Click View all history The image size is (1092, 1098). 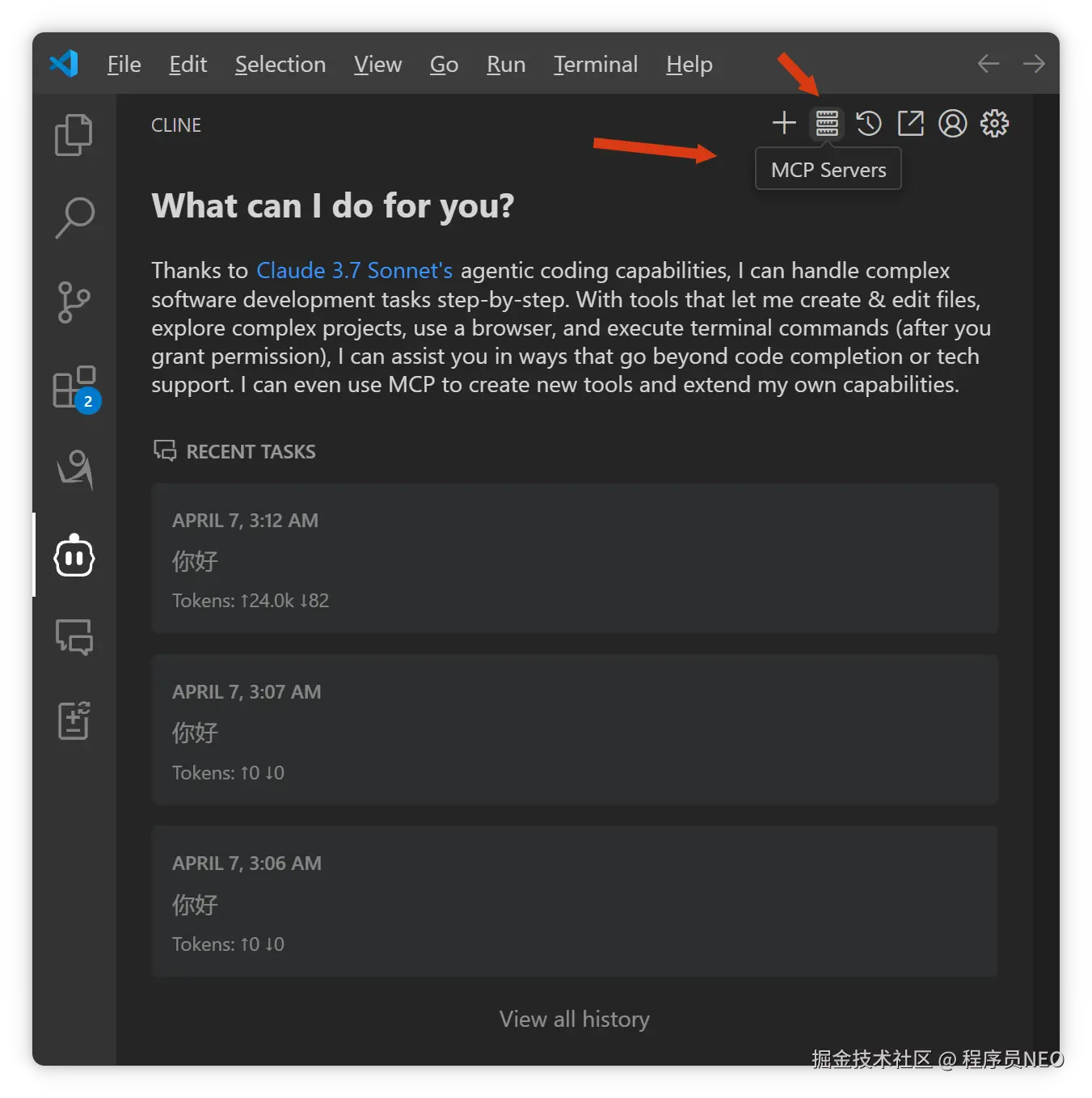click(x=575, y=1019)
